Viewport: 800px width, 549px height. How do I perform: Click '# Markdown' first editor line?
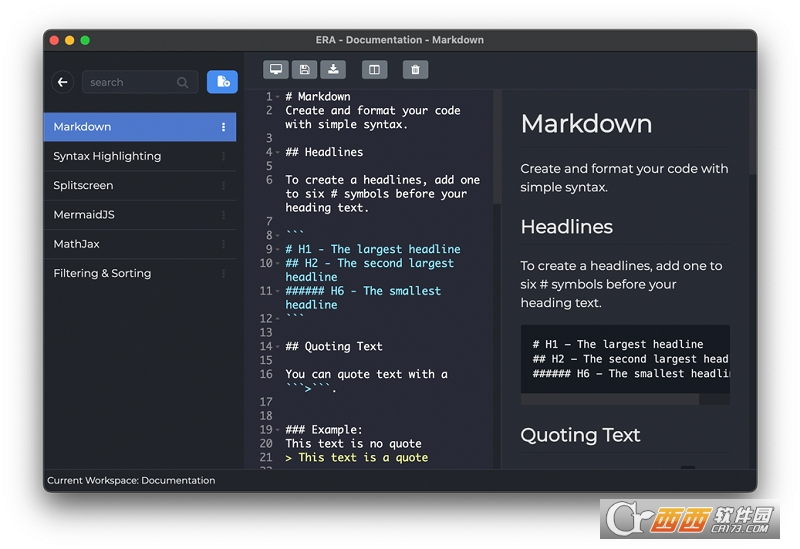click(x=318, y=97)
